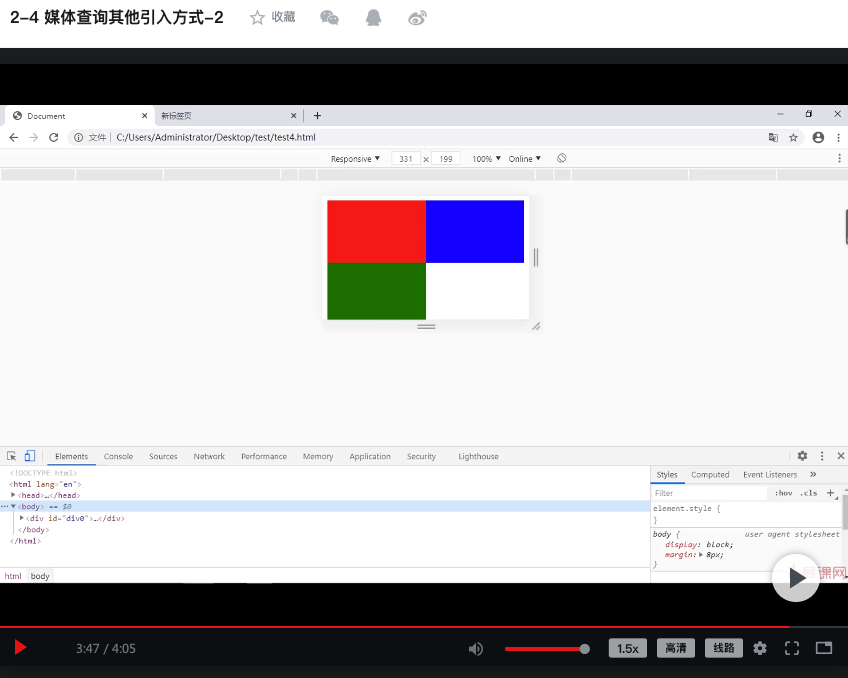Close the Document browser tab
The width and height of the screenshot is (848, 678).
tap(144, 116)
